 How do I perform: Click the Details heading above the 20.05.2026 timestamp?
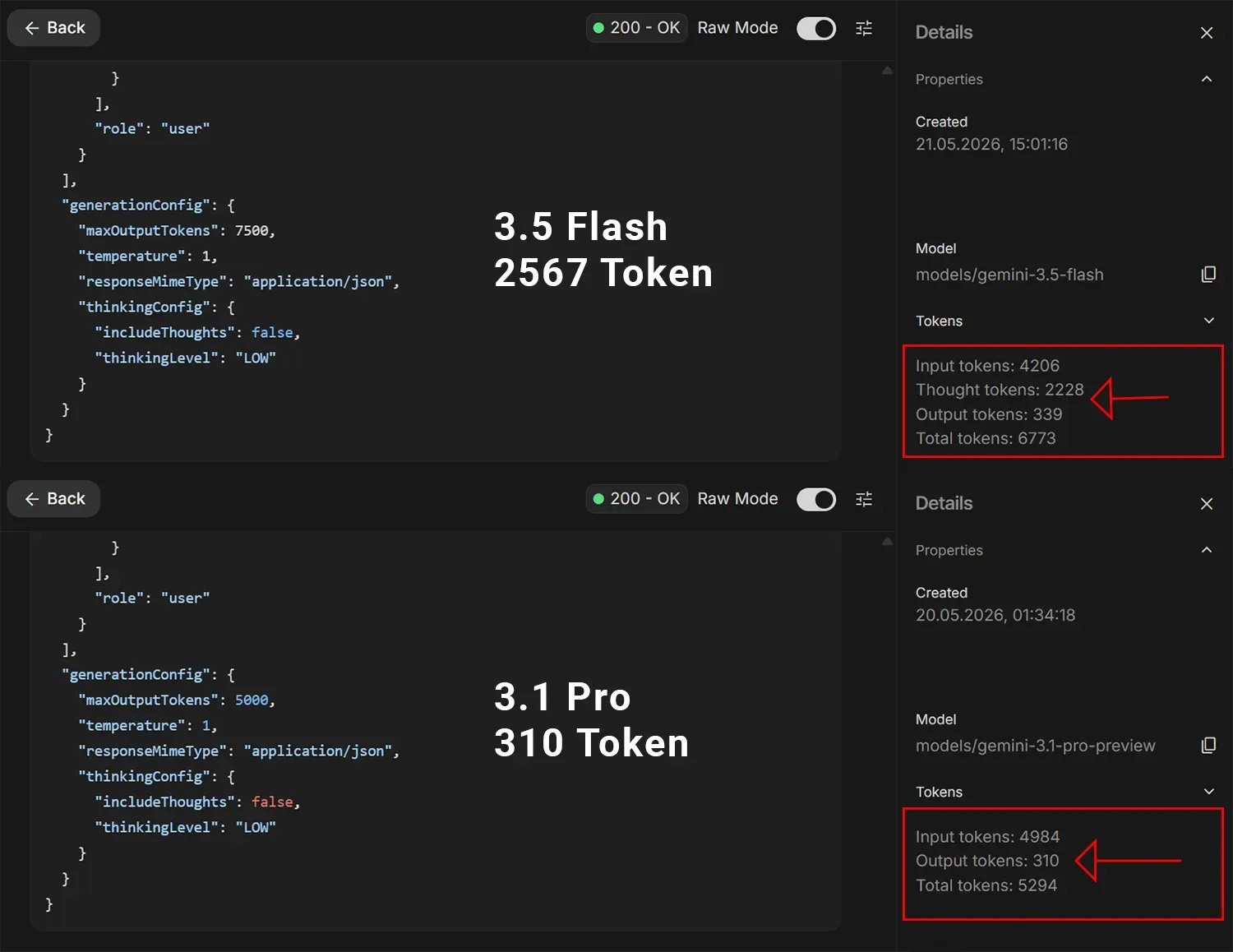(944, 504)
